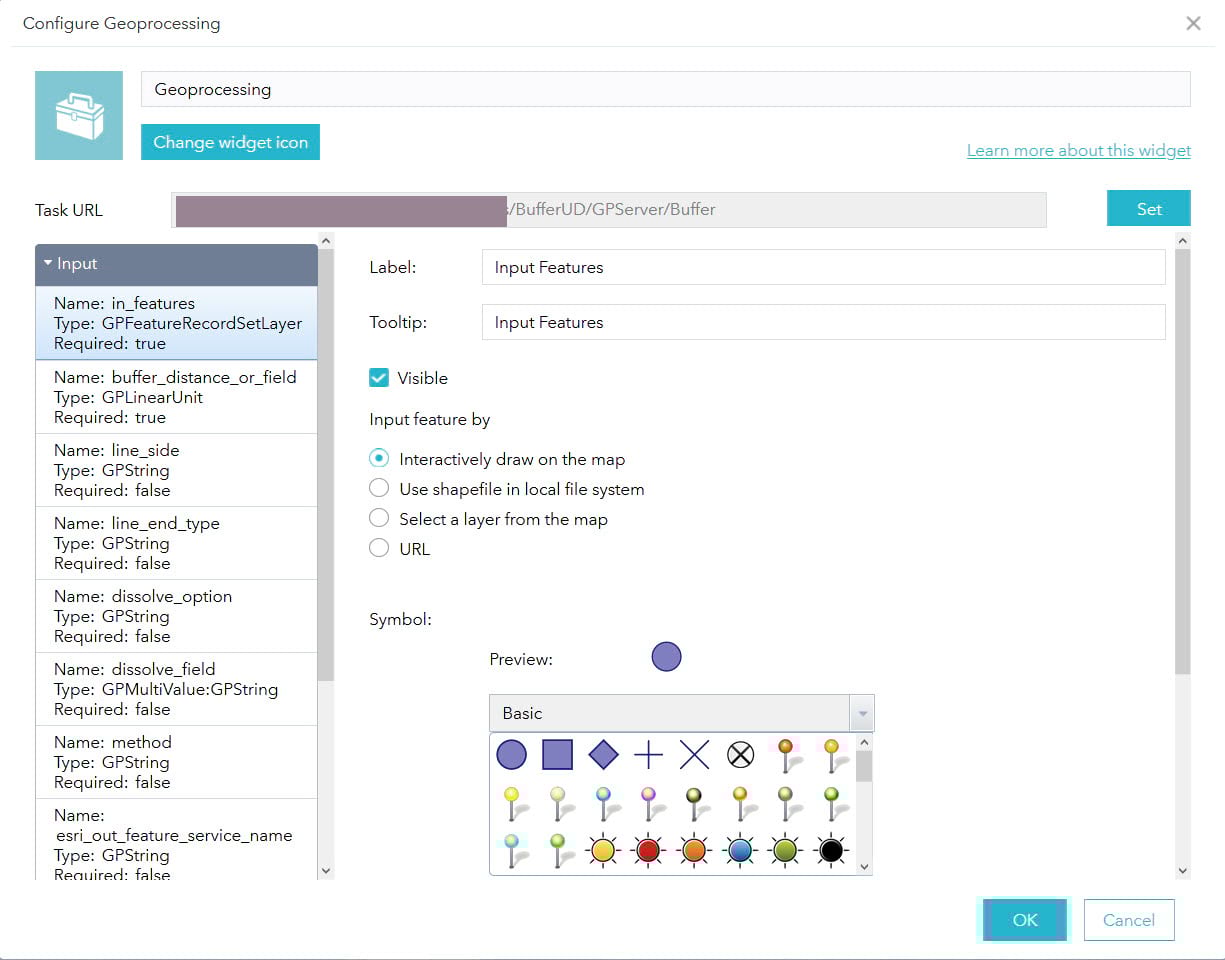Viewport: 1225px width, 960px height.
Task: Open the line_side parameter
Action: (176, 470)
